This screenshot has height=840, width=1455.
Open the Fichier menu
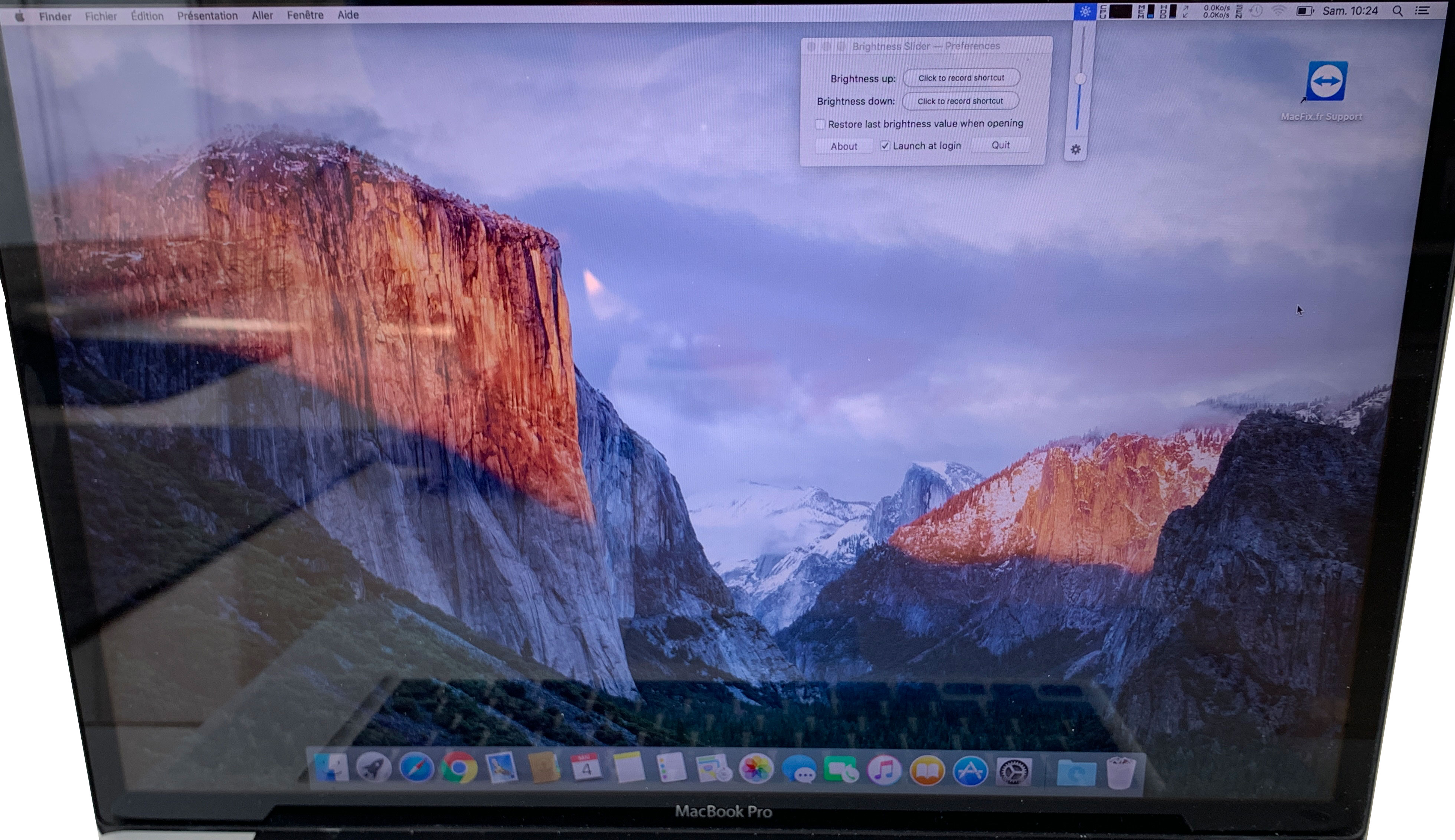click(101, 16)
